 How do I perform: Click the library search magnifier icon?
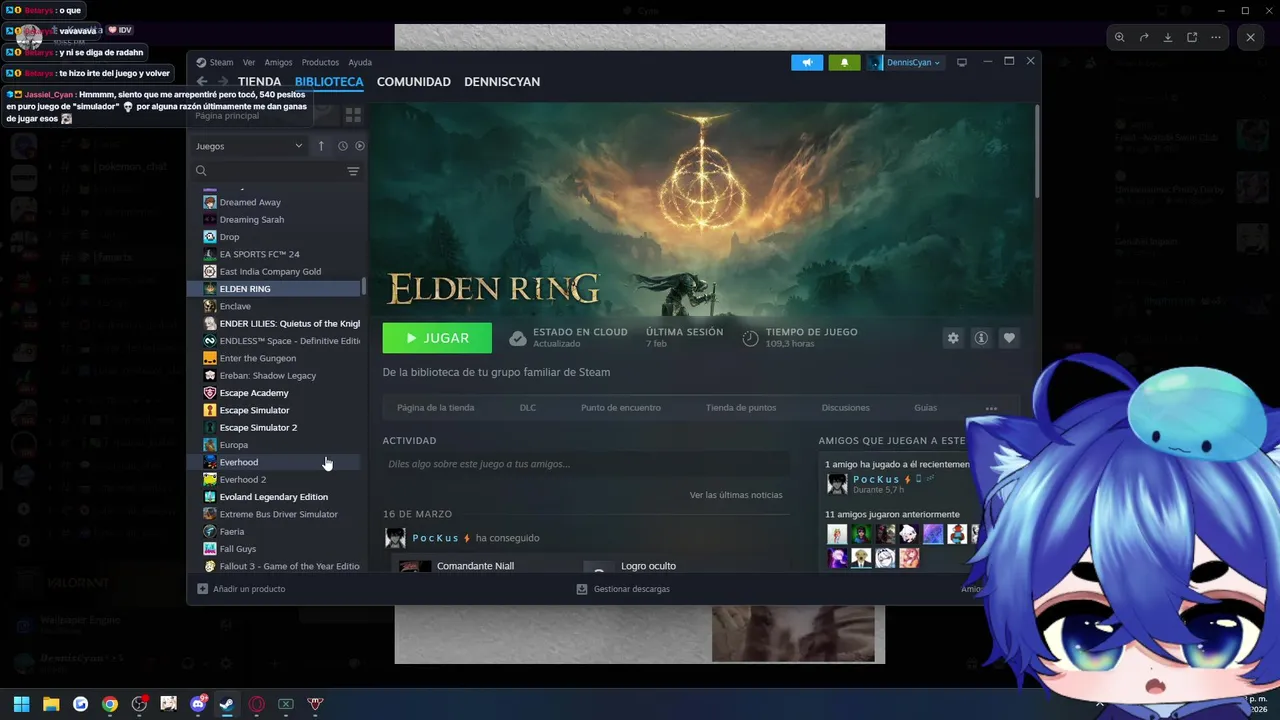[201, 171]
